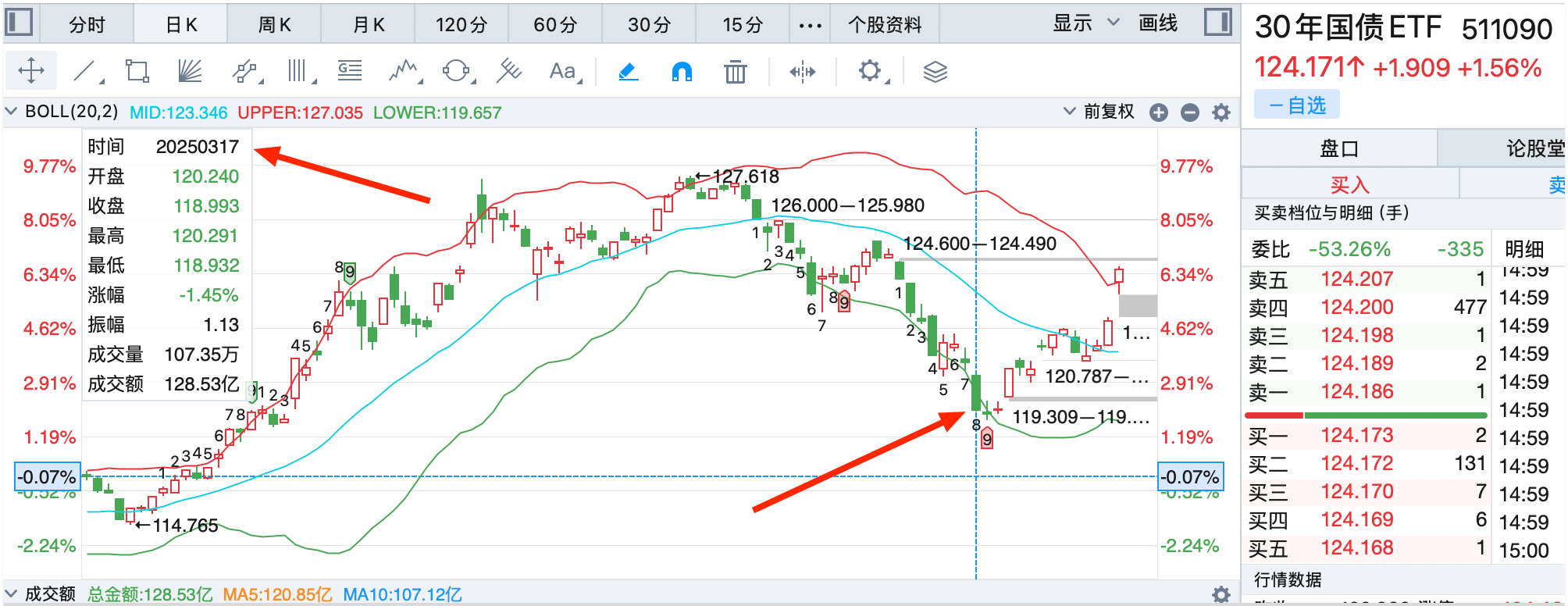
Task: Switch to the 60分 chart tab
Action: pyautogui.click(x=554, y=25)
